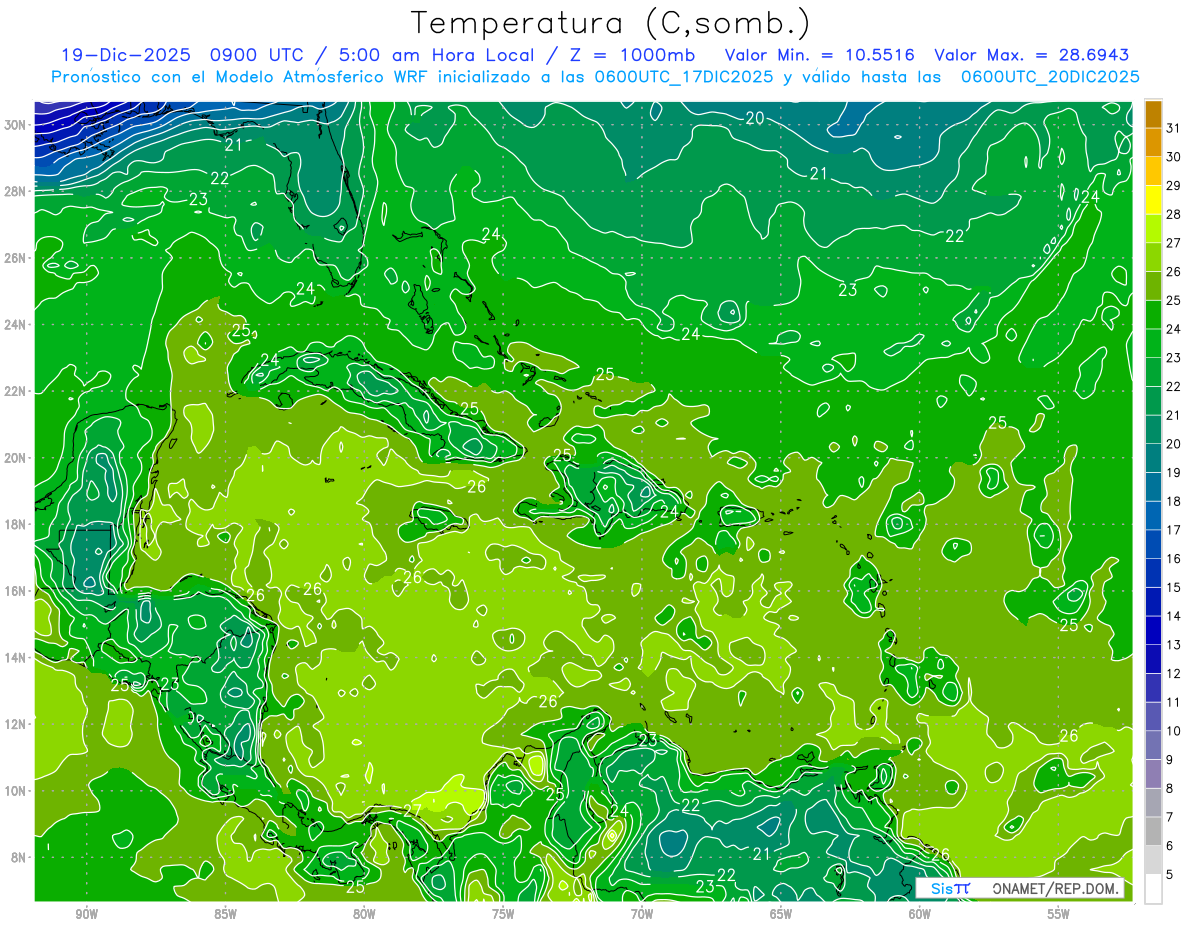Screen dimensions: 1200x927
Task: Click the "ONAMET/REP.DOM." credit label
Action: coord(1056,888)
